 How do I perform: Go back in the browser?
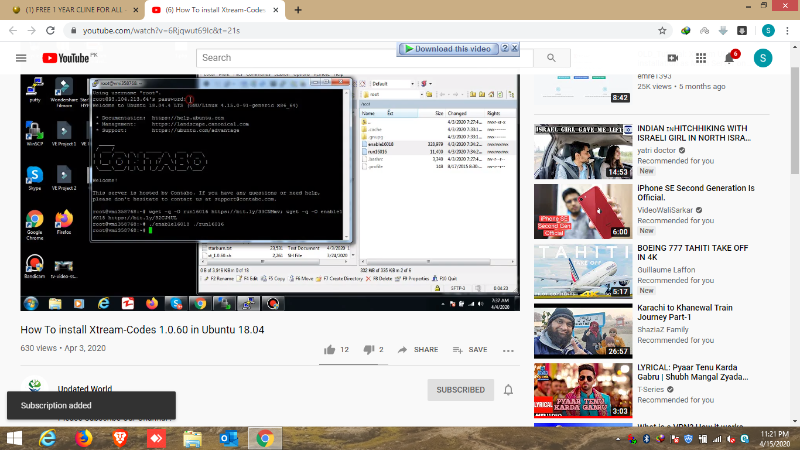(13, 31)
